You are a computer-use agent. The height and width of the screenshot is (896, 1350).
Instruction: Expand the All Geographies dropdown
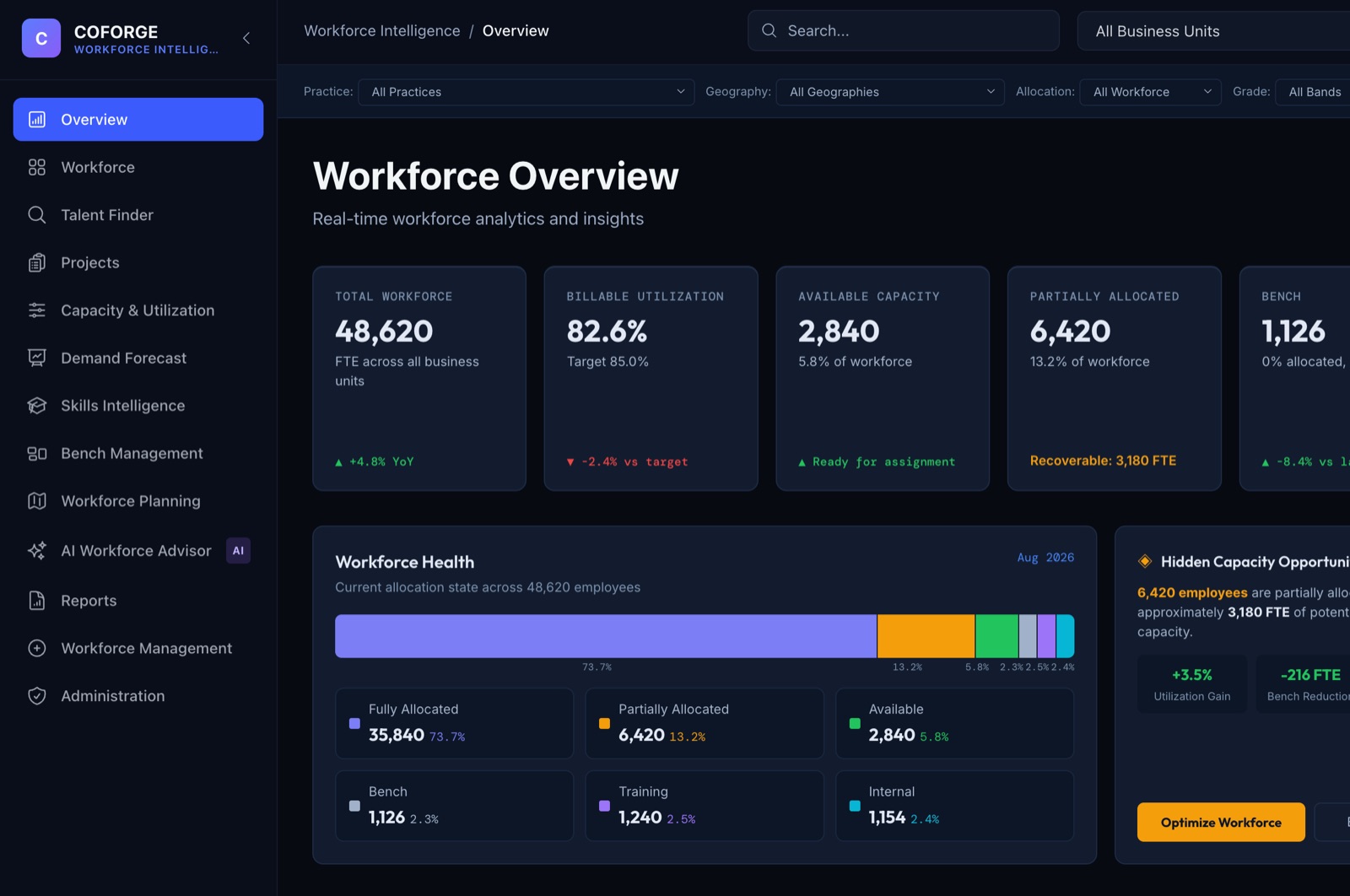tap(890, 92)
